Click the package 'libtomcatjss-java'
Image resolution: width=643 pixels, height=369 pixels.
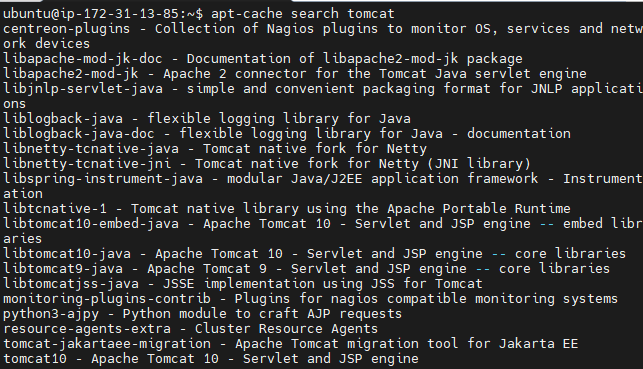71,284
